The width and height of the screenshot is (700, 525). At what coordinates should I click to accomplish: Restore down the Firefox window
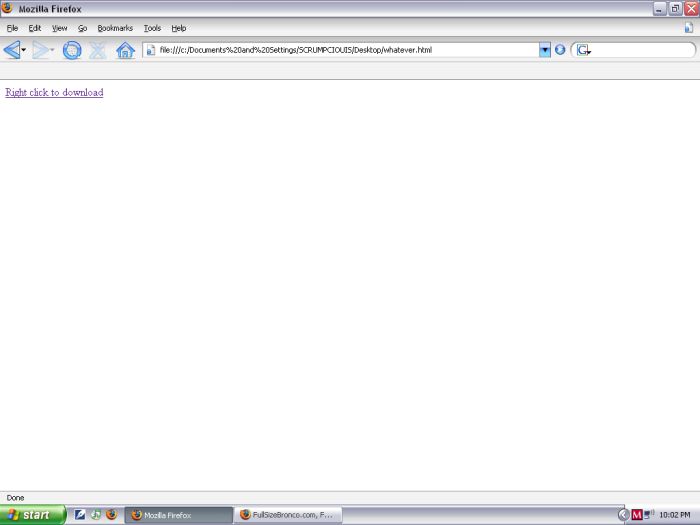(676, 8)
